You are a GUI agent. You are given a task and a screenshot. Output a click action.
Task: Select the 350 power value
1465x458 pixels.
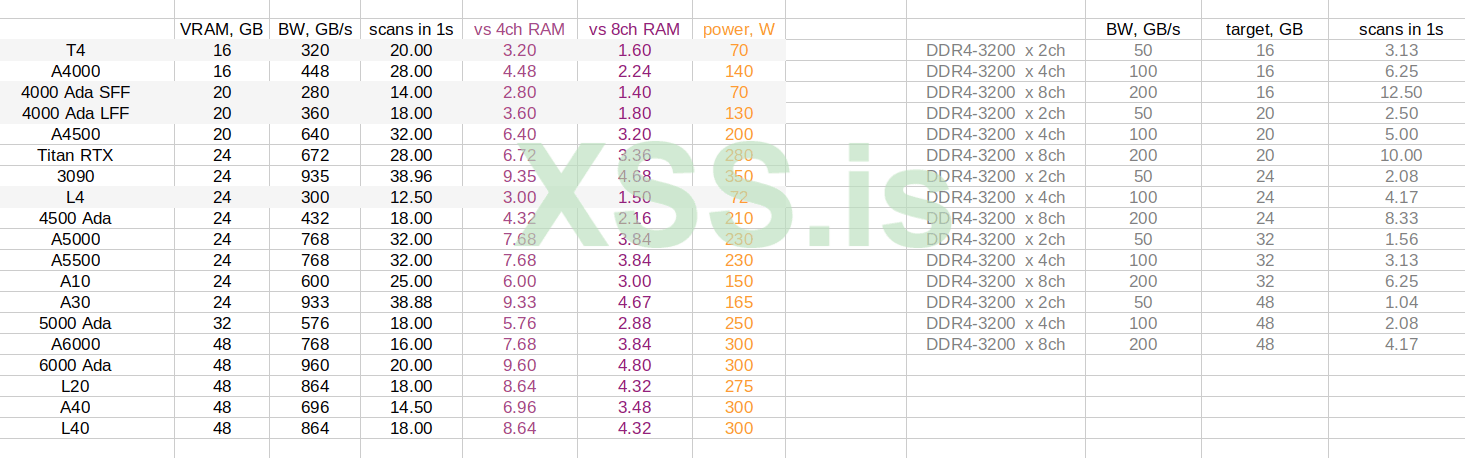pyautogui.click(x=739, y=176)
